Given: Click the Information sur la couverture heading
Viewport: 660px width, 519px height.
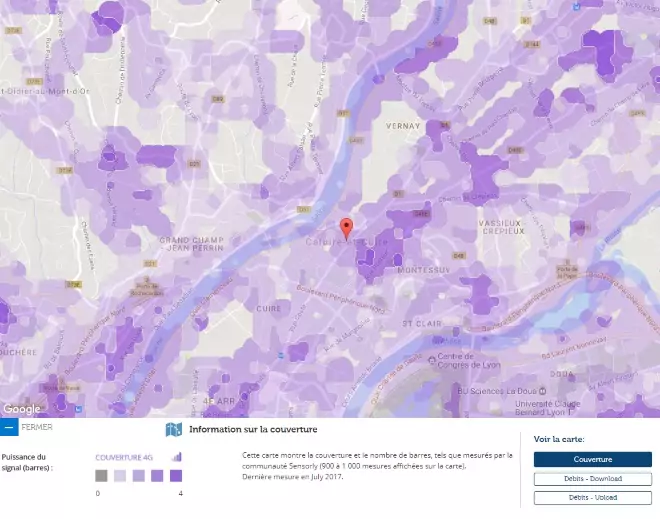Looking at the screenshot, I should 253,429.
